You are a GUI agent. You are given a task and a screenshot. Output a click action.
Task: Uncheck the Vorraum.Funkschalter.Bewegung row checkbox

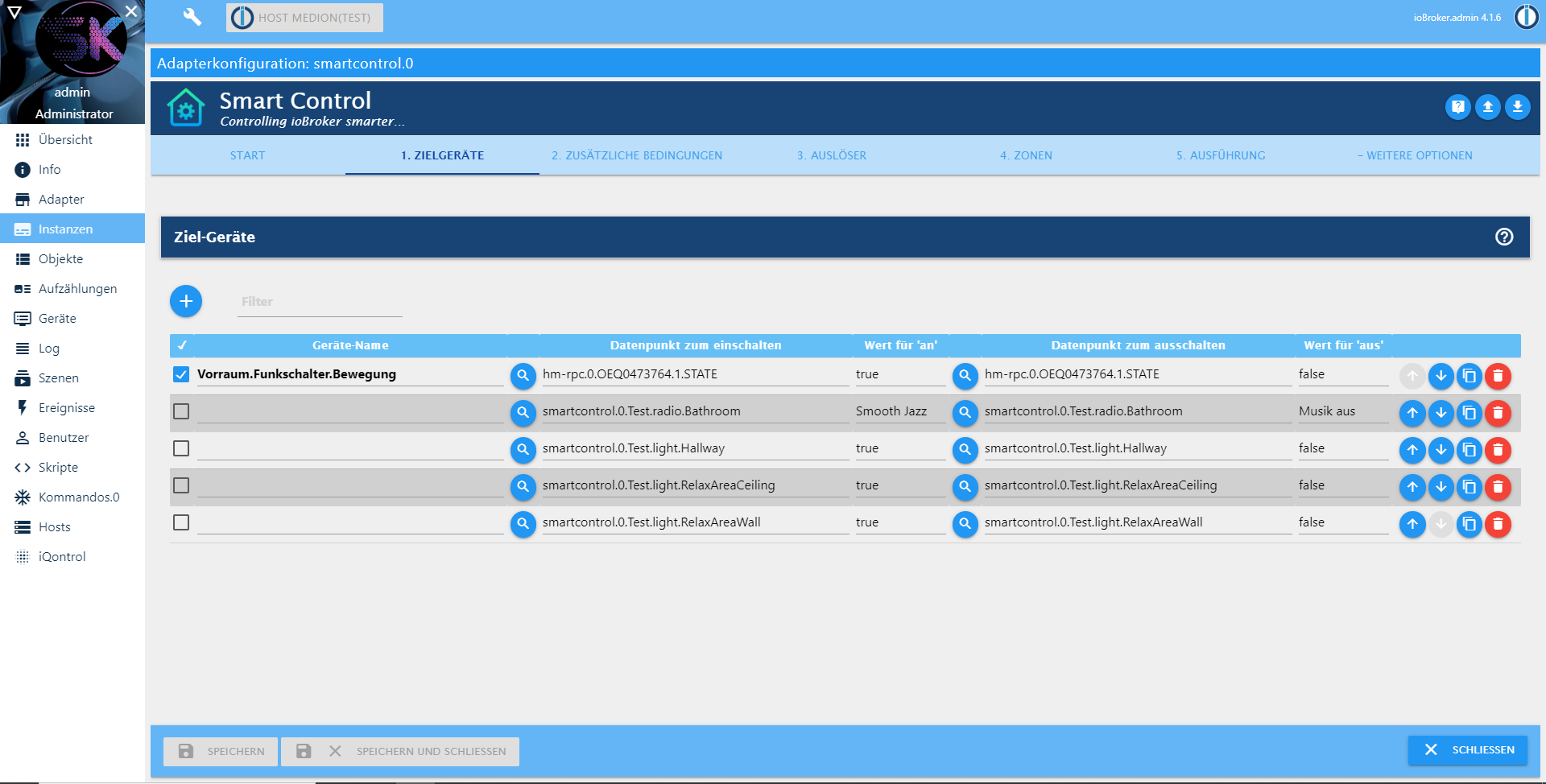point(181,374)
